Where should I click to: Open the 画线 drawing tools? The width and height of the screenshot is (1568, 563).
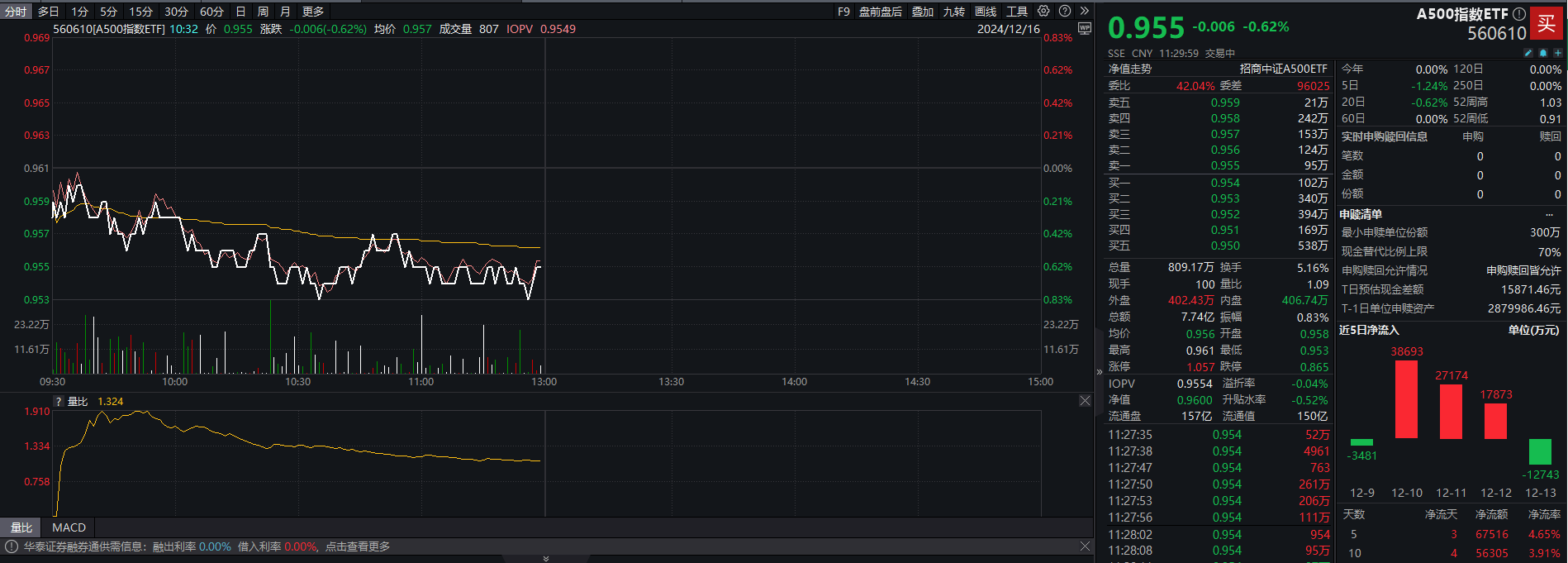(x=985, y=12)
